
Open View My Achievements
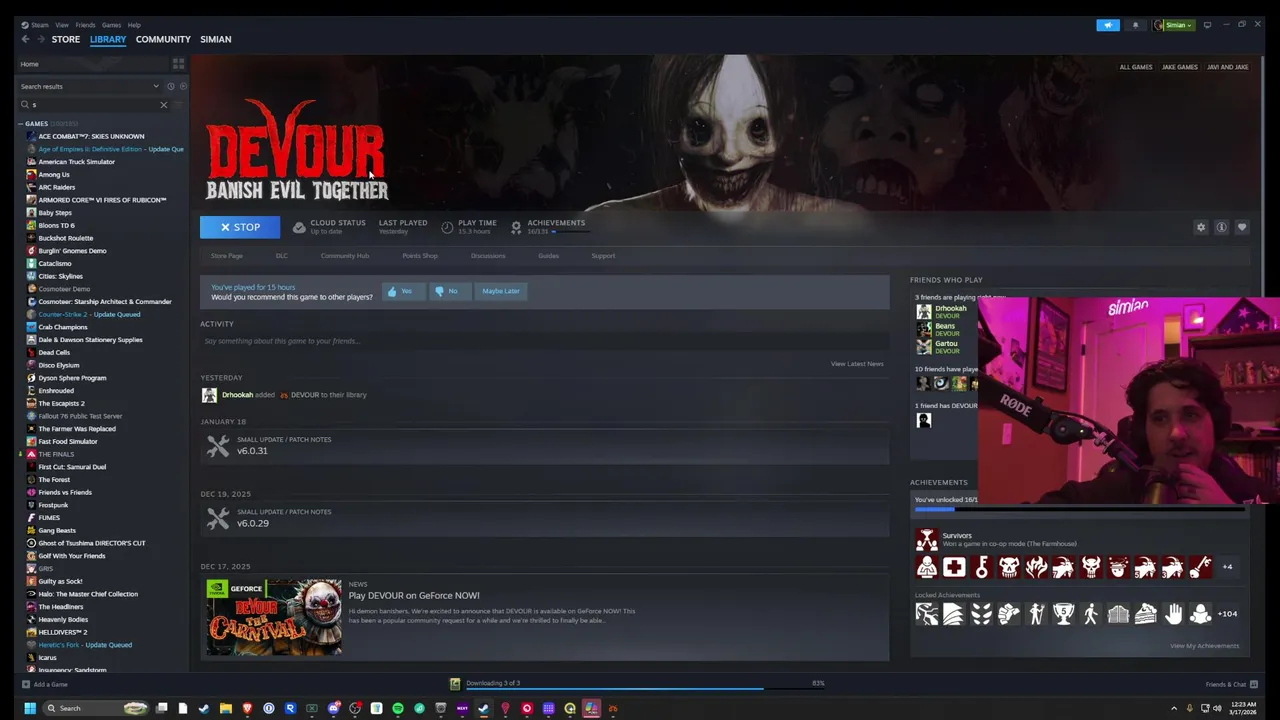coord(1204,646)
